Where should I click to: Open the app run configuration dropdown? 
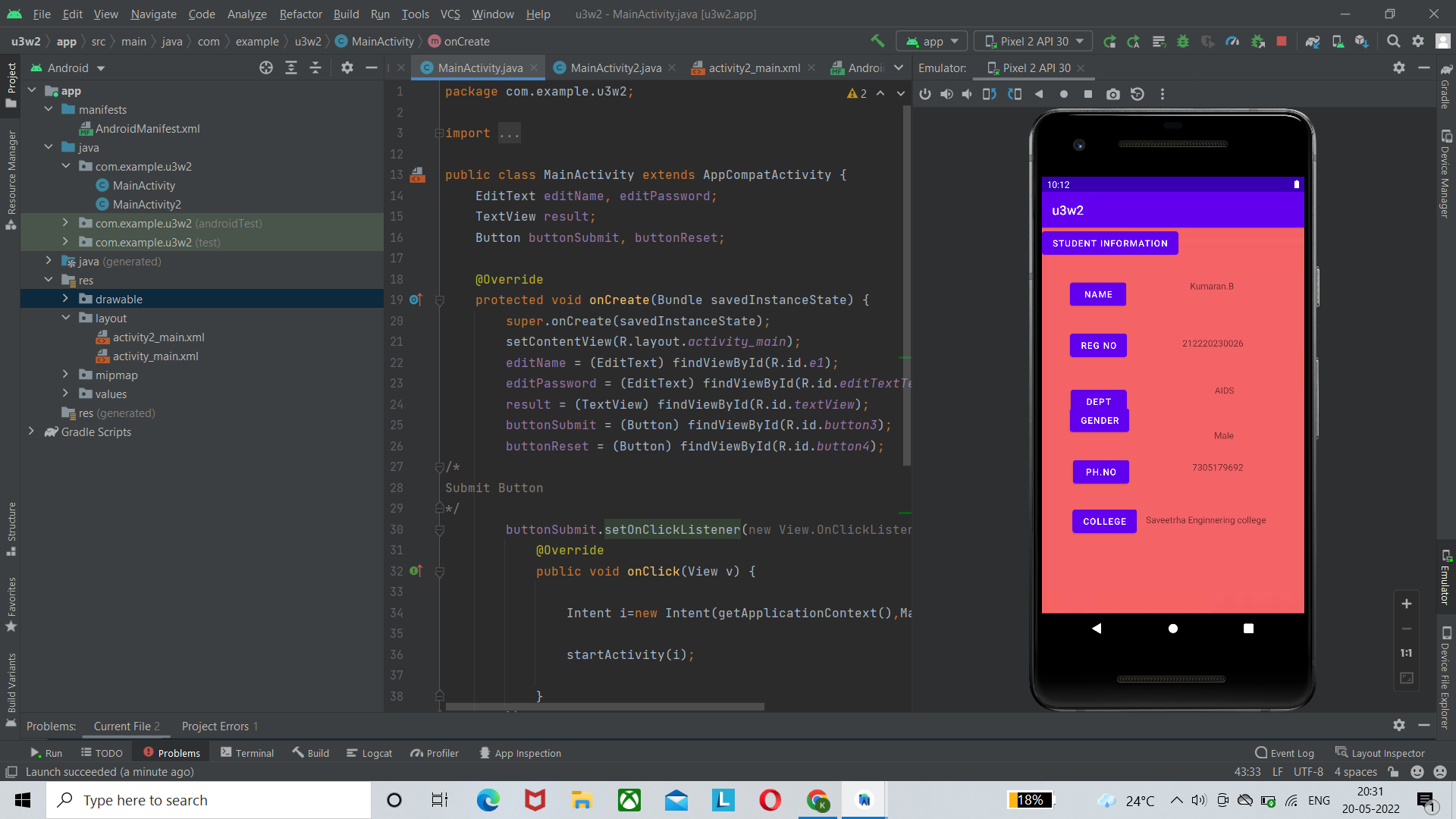(x=931, y=41)
